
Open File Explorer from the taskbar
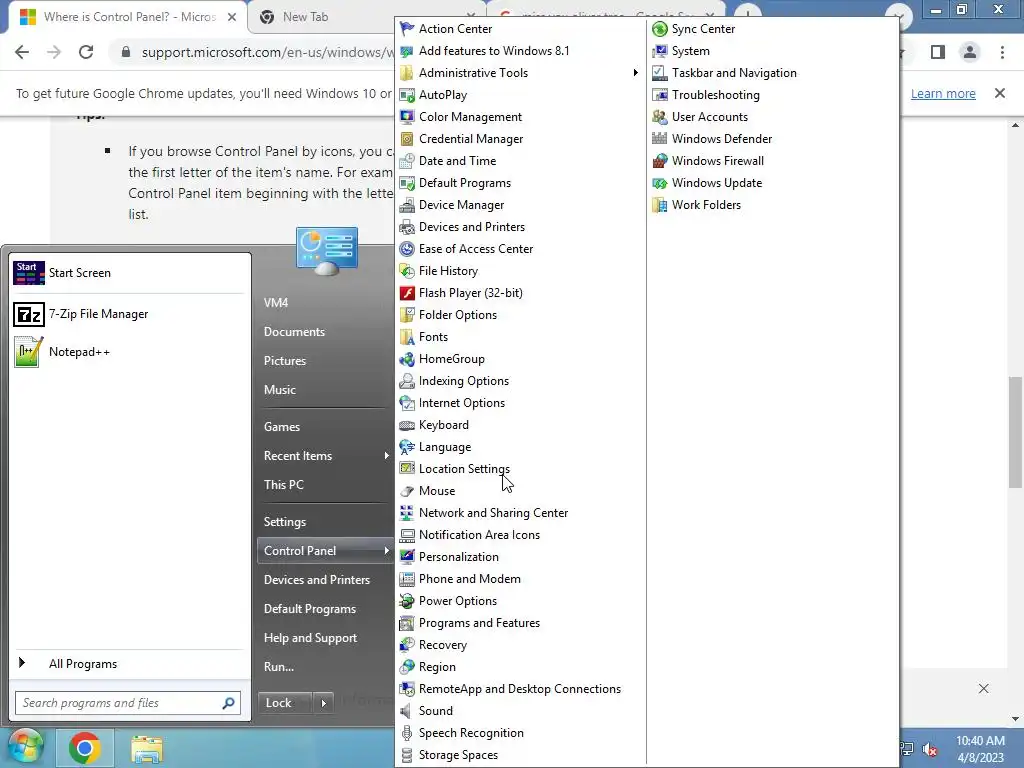147,749
